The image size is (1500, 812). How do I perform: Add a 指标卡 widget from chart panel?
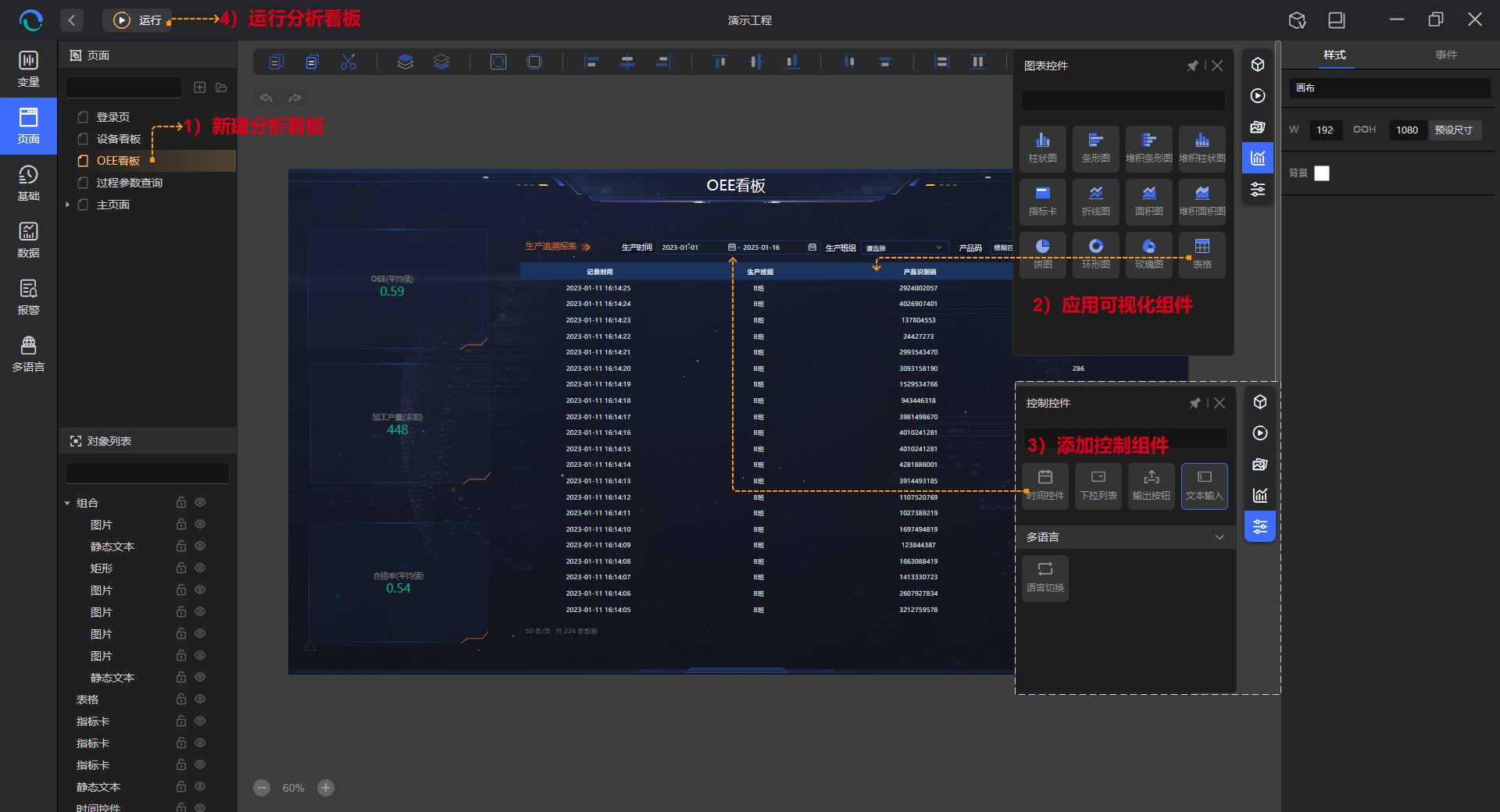(1043, 201)
